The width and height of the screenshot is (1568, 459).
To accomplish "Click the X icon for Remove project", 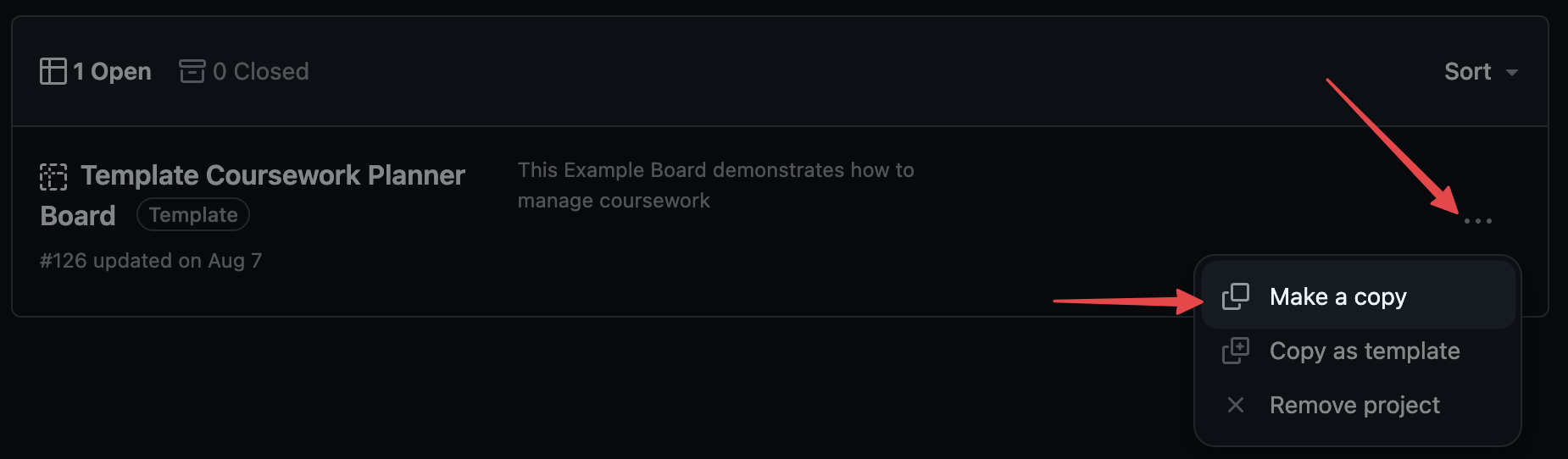I will [1236, 405].
